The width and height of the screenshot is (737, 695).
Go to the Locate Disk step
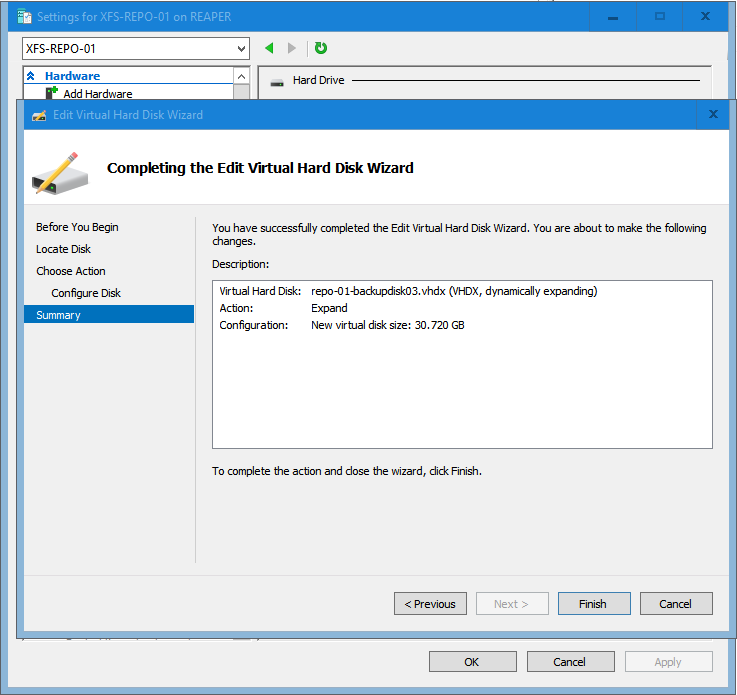tap(63, 249)
